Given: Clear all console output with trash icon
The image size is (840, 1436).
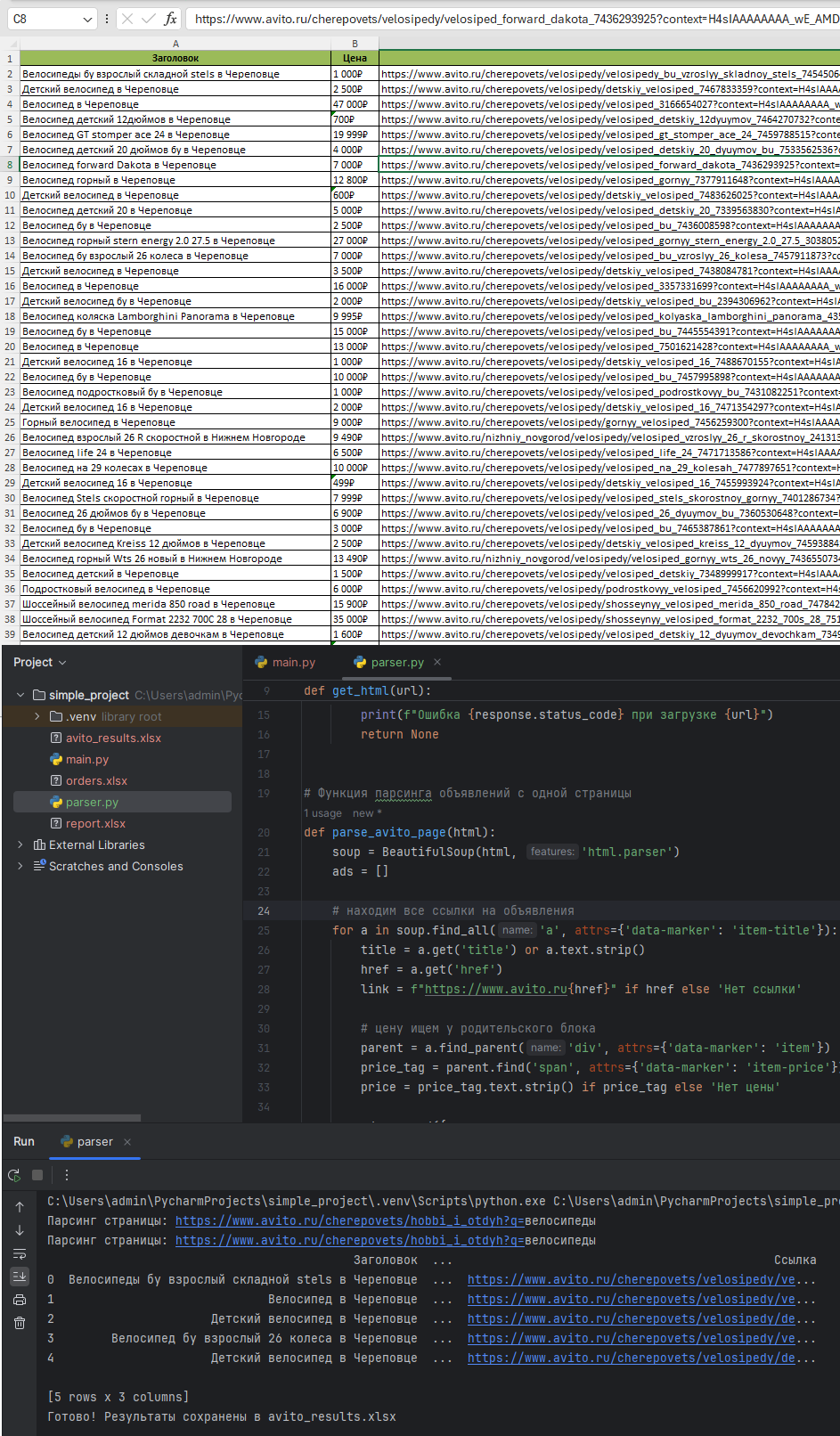Looking at the screenshot, I should [20, 1323].
